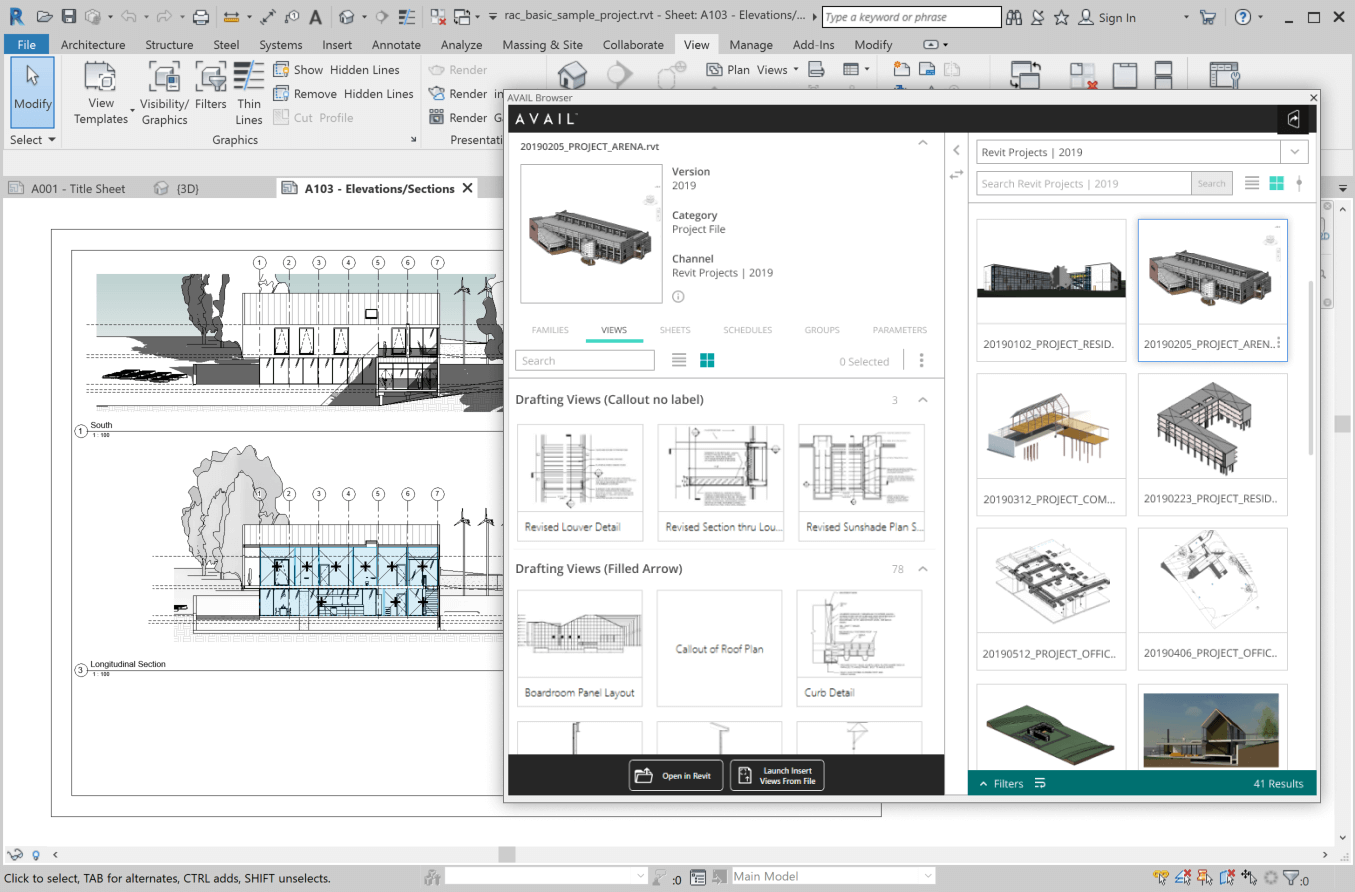Click the Text tool in Quick Access Toolbar
The width and height of the screenshot is (1355, 892).
(x=316, y=17)
